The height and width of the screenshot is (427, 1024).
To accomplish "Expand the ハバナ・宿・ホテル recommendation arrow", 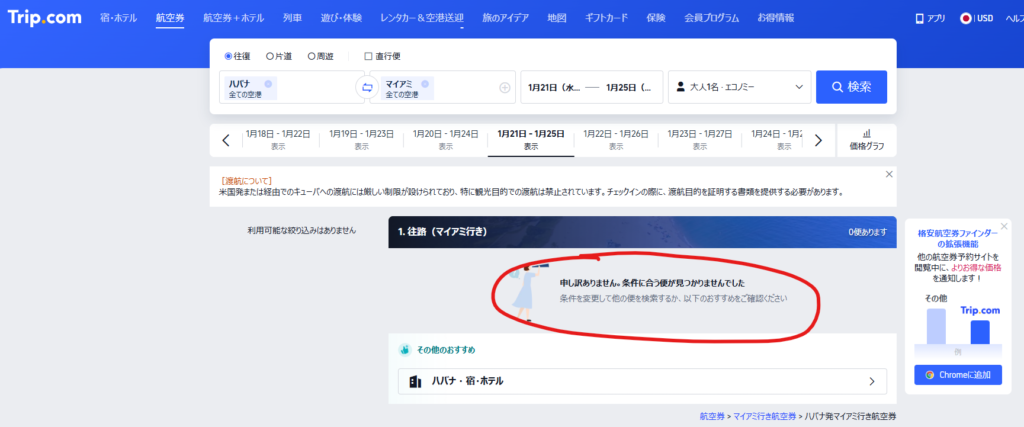I will pyautogui.click(x=871, y=381).
